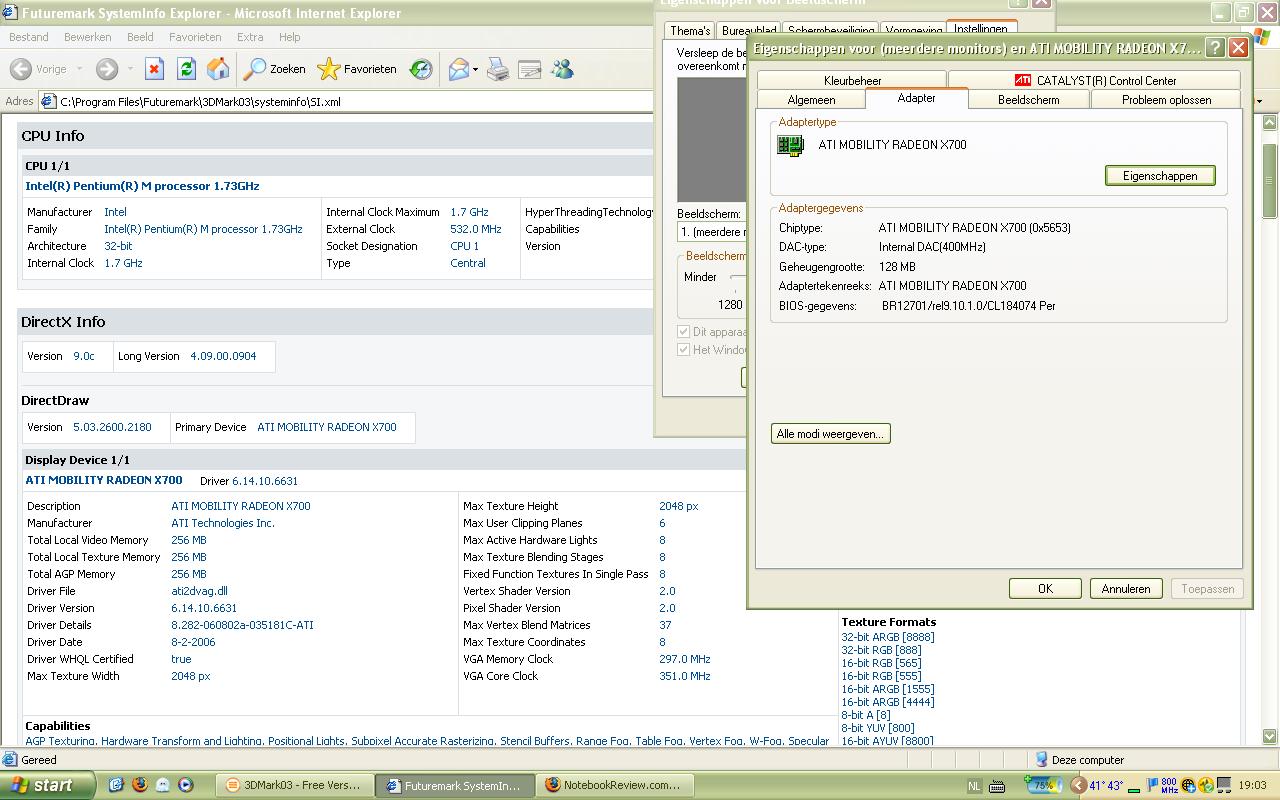Open Zoeken search in the toolbar
This screenshot has height=800, width=1280.
point(275,69)
